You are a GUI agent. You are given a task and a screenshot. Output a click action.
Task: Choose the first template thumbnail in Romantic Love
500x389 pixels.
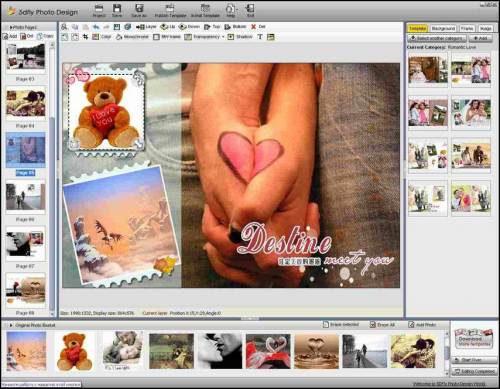tap(428, 71)
